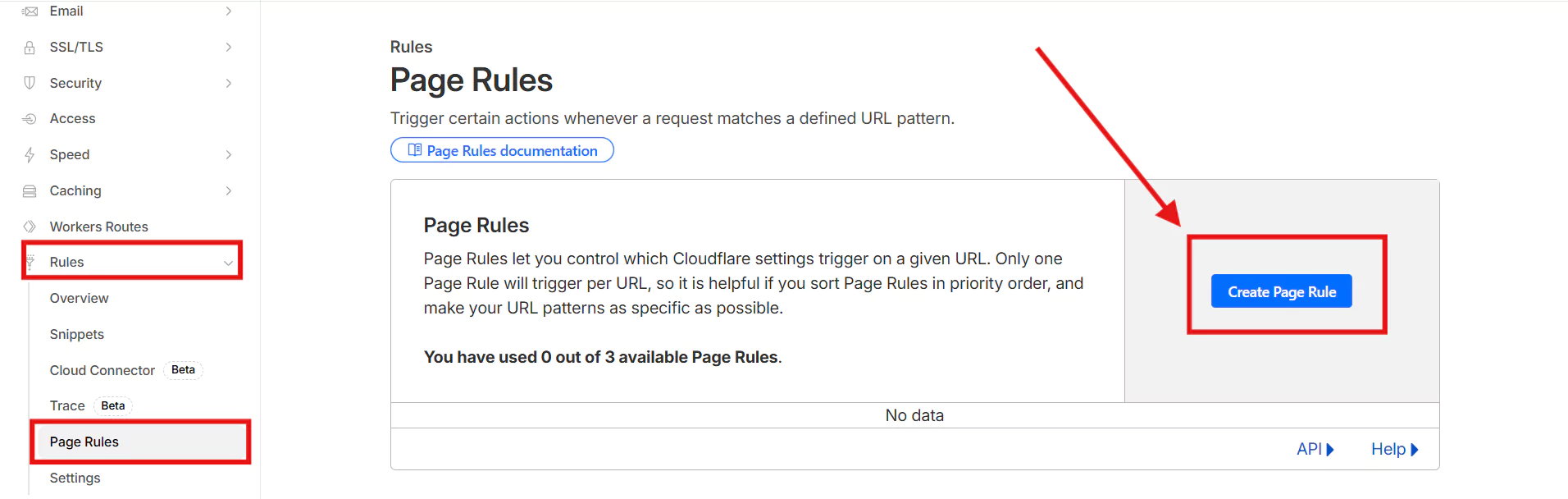Go to Rules Overview page

80,299
